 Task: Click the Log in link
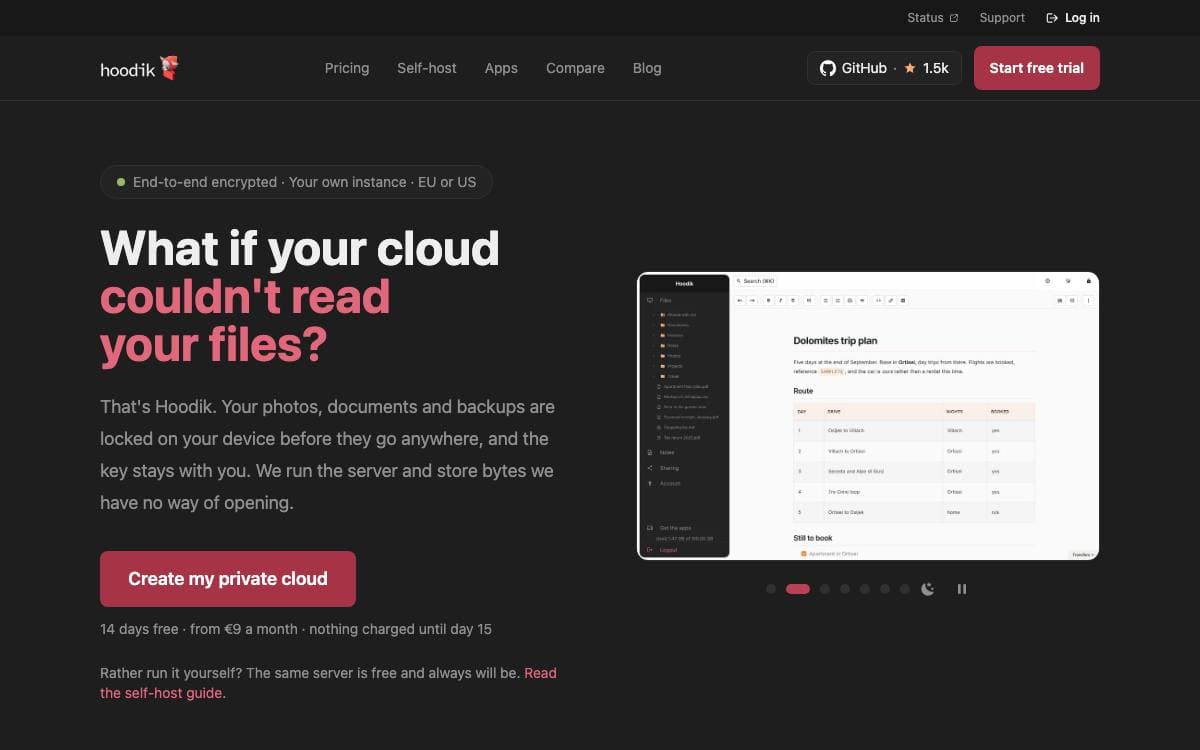point(1073,18)
